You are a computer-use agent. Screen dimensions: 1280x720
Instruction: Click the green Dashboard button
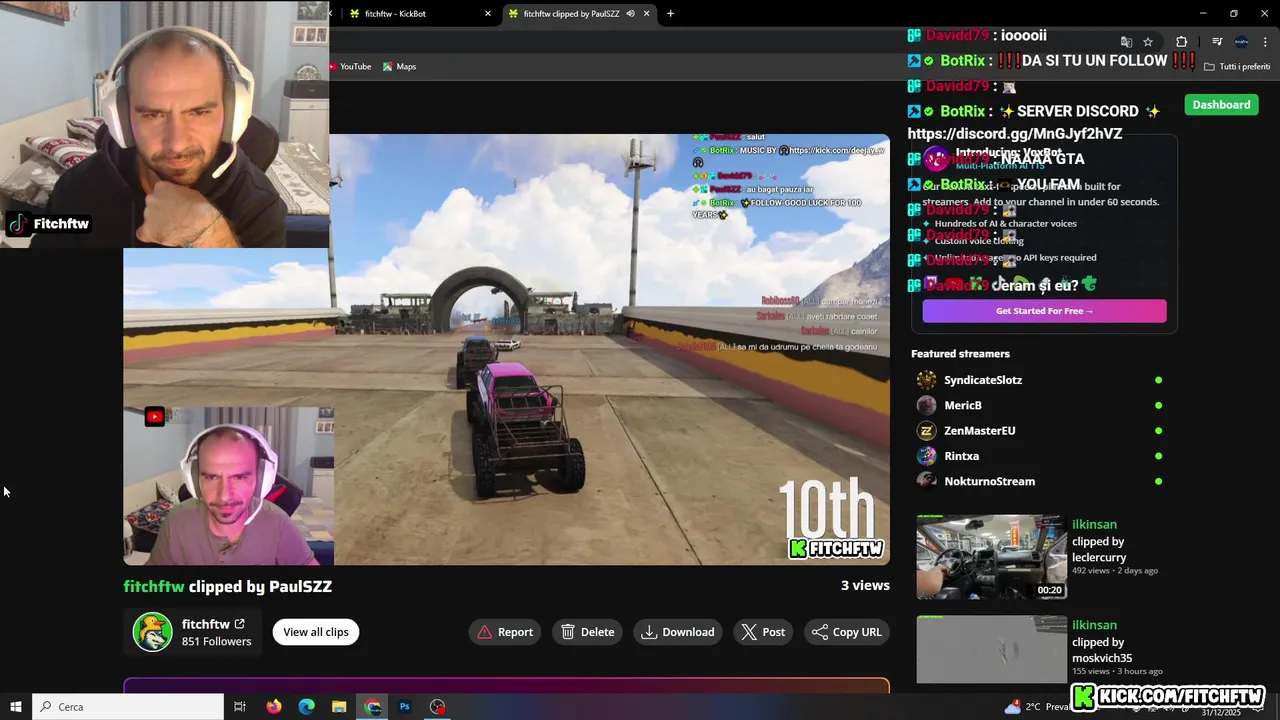coord(1221,105)
